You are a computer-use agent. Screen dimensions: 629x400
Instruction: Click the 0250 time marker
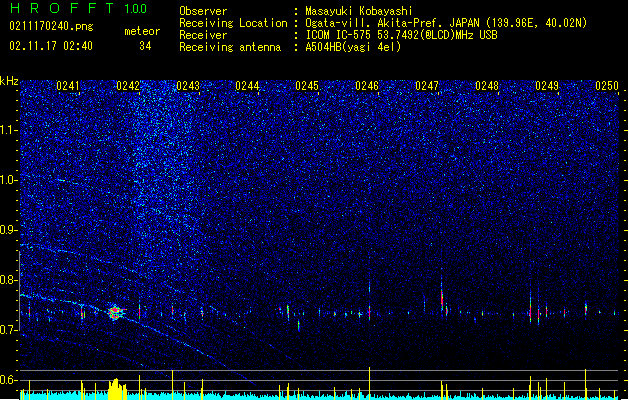click(x=607, y=86)
